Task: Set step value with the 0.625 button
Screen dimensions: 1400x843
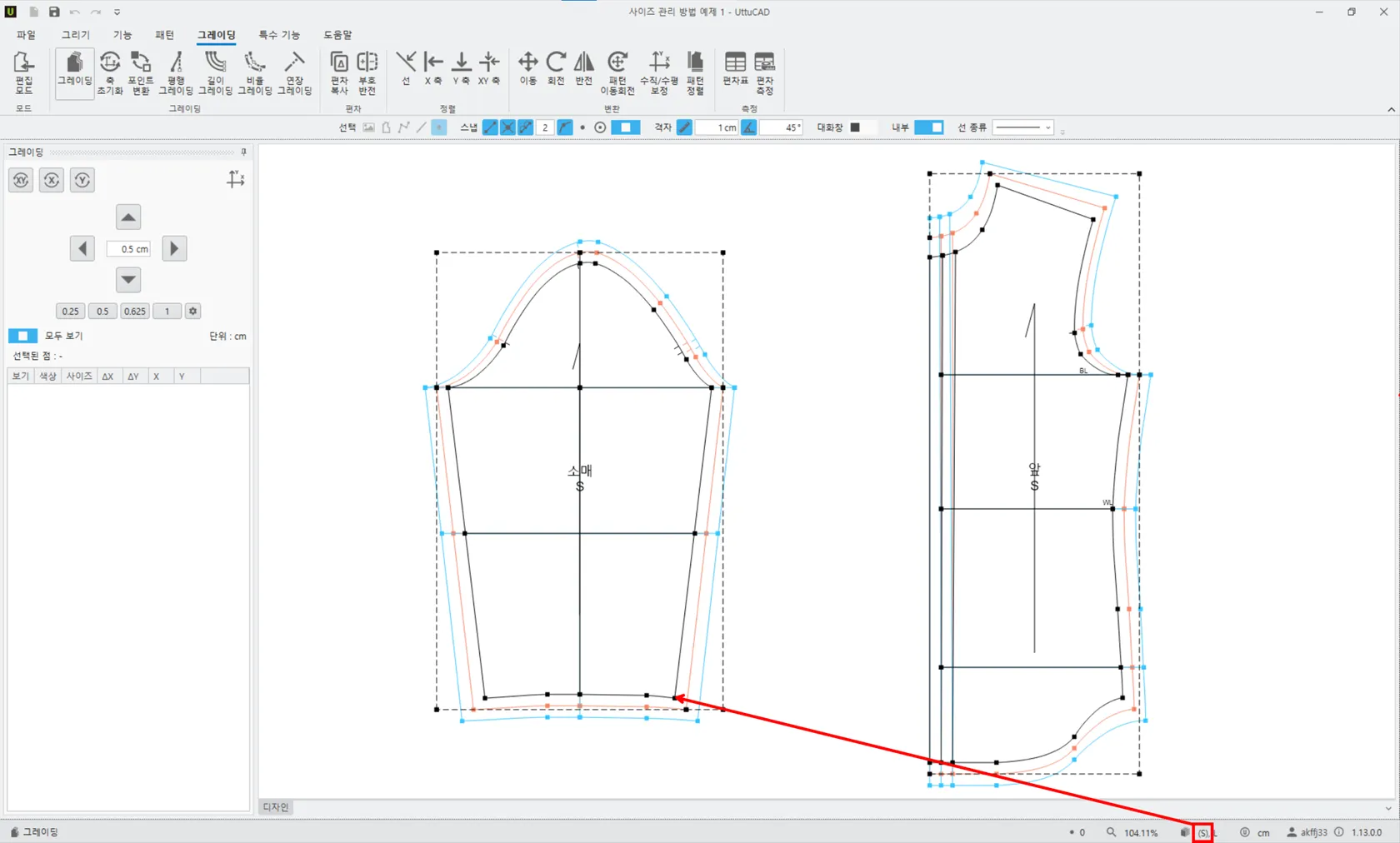Action: [134, 312]
